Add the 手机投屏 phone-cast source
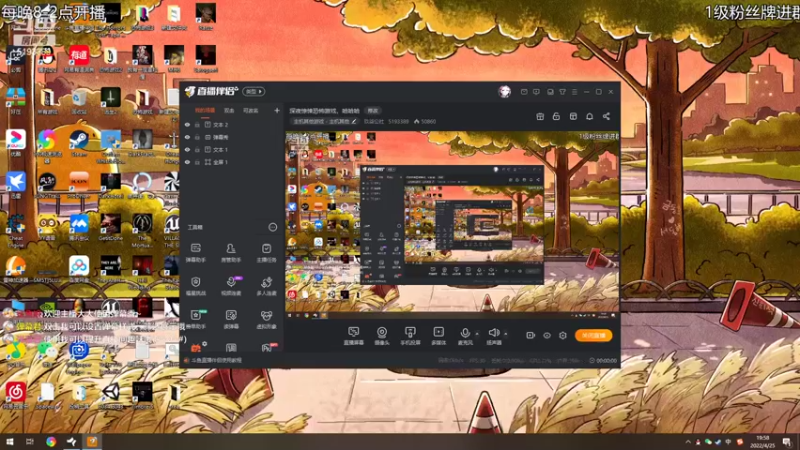Image resolution: width=800 pixels, height=450 pixels. (x=410, y=336)
